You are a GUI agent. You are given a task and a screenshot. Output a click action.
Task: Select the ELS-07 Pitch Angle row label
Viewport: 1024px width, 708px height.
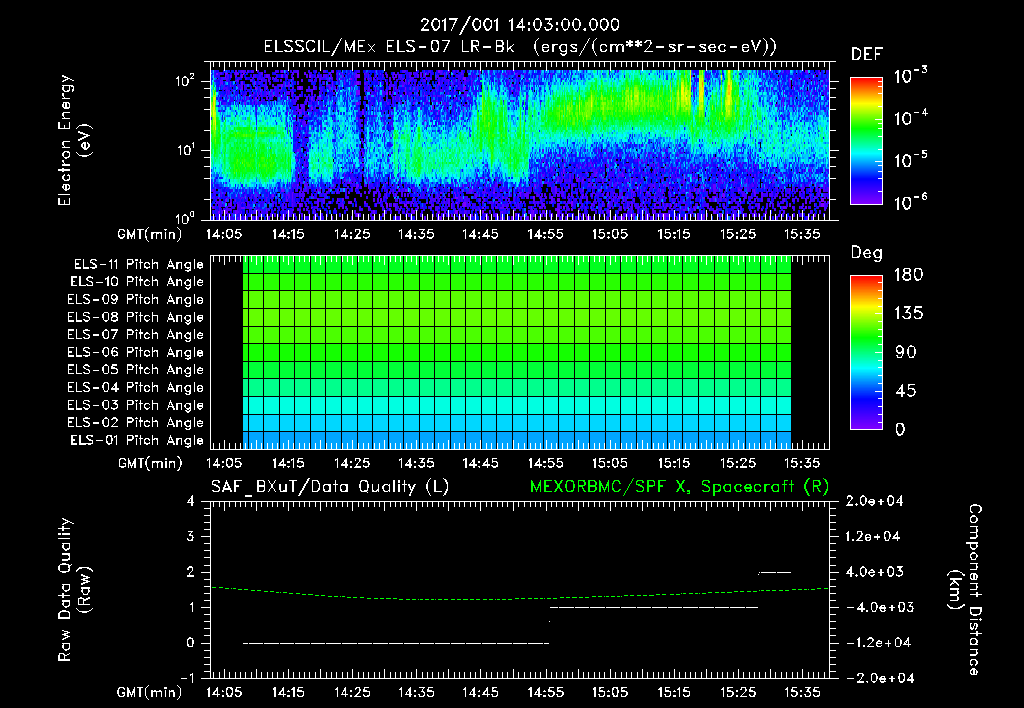click(x=135, y=335)
